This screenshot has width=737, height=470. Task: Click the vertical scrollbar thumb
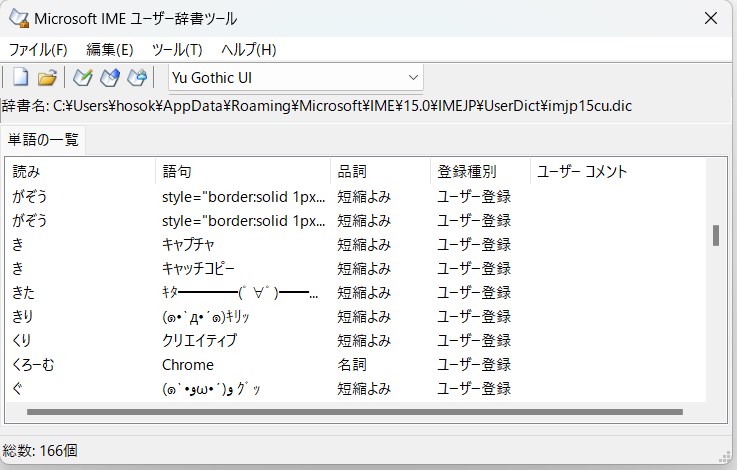coord(715,235)
